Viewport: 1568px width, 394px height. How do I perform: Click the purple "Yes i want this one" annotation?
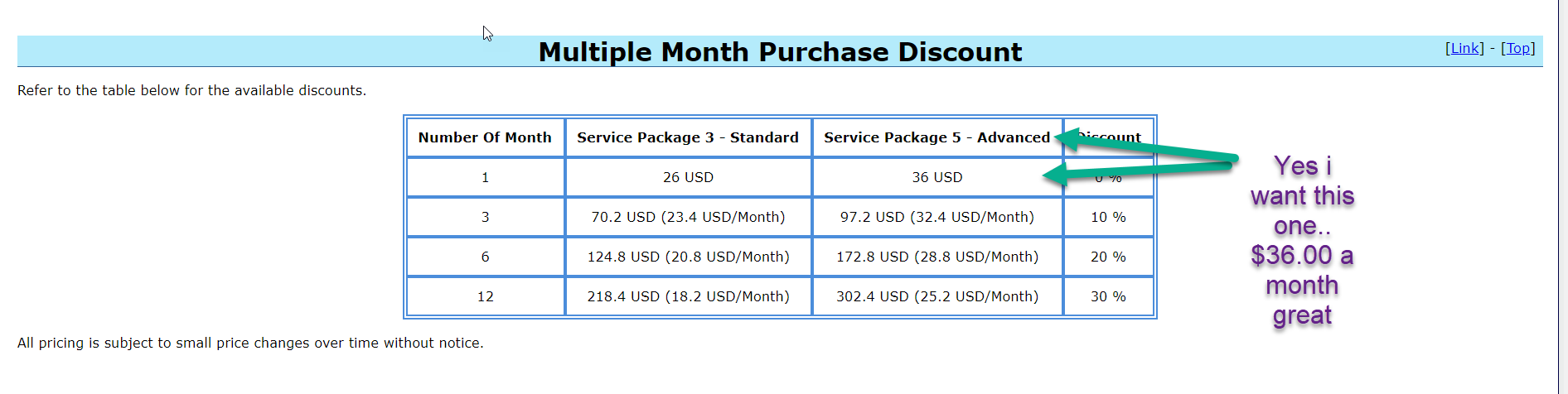point(1302,240)
